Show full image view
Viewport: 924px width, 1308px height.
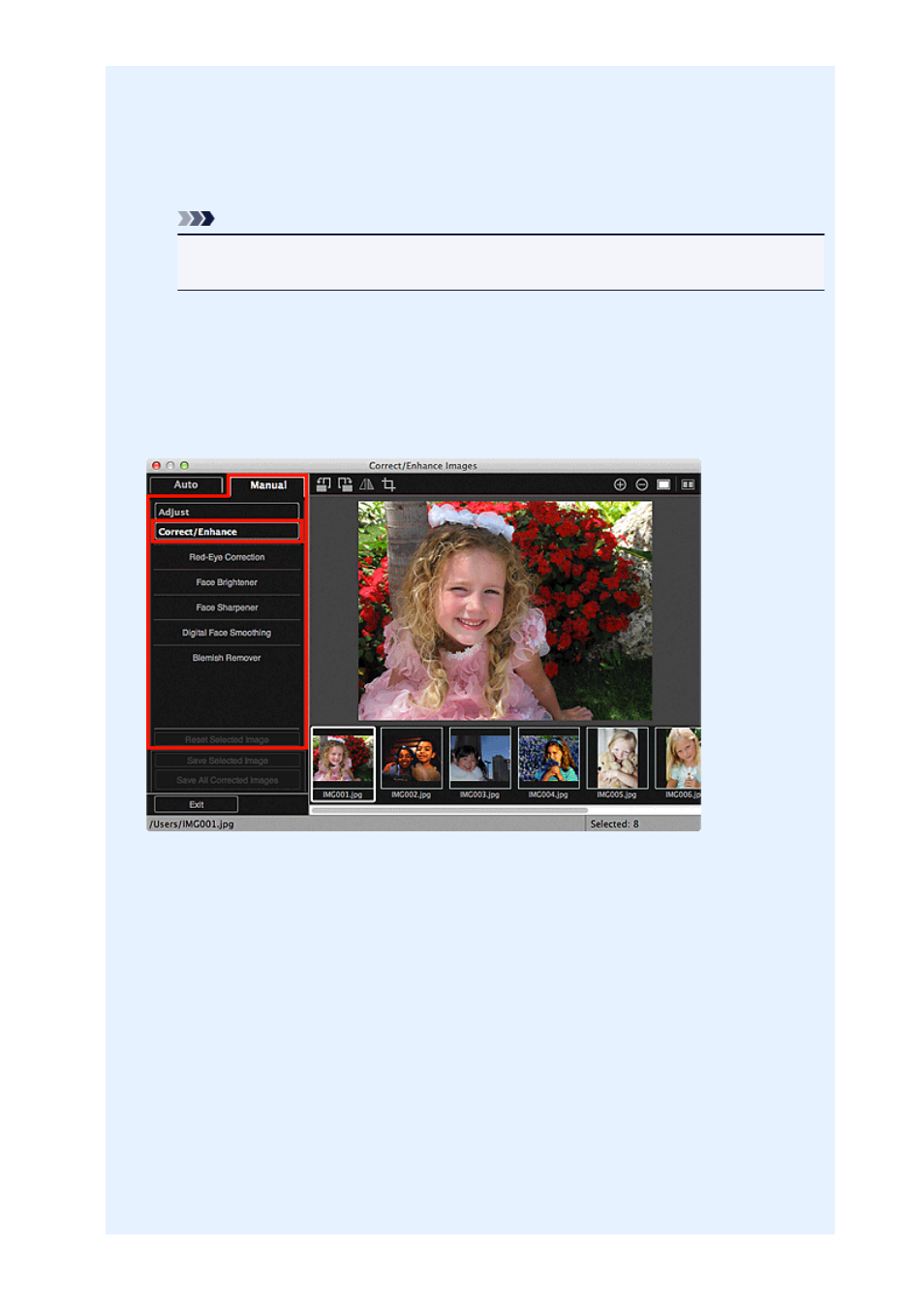pyautogui.click(x=663, y=484)
